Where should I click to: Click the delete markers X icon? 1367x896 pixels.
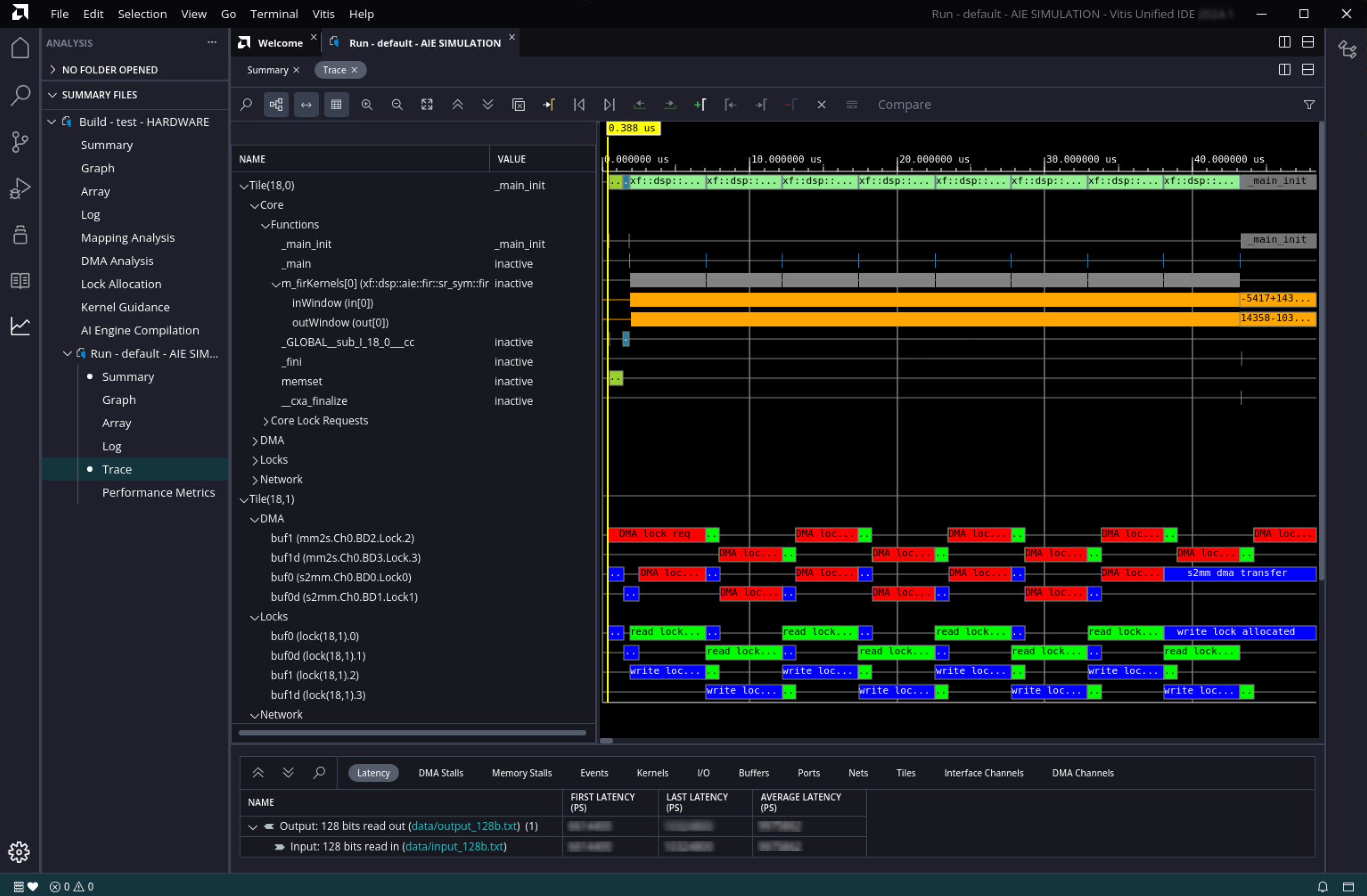821,104
